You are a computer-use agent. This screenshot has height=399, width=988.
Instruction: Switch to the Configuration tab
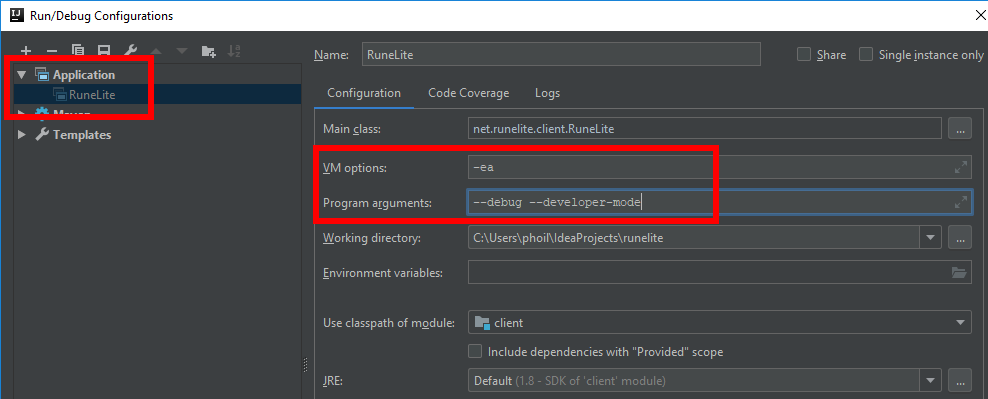(x=364, y=93)
